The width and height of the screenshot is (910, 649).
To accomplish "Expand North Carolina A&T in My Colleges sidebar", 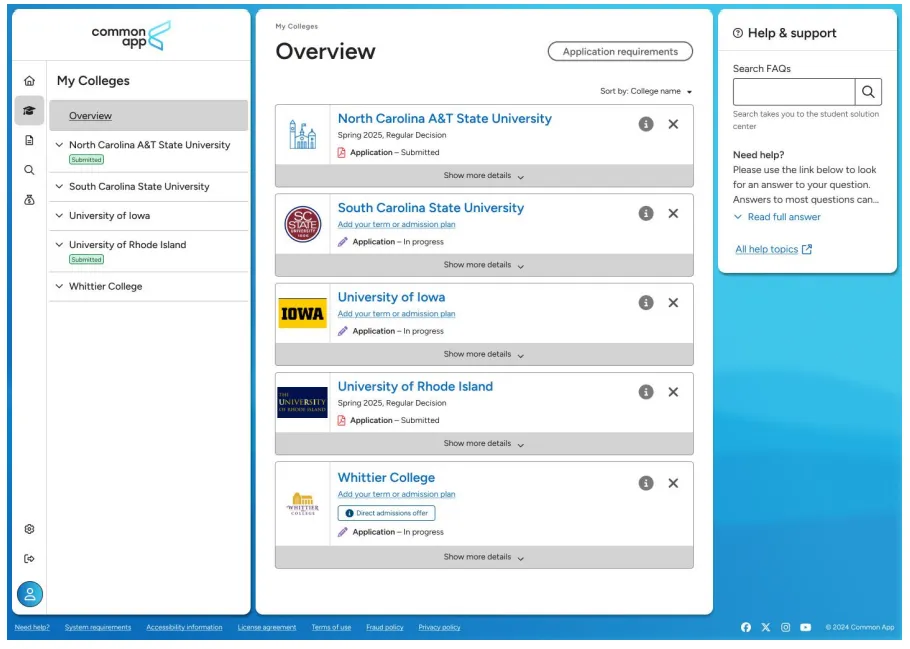I will click(59, 145).
